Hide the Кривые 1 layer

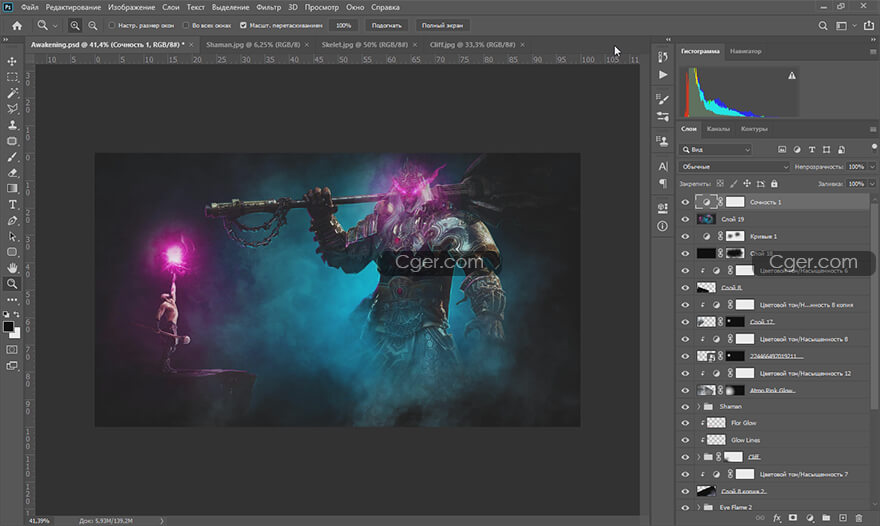(x=685, y=236)
